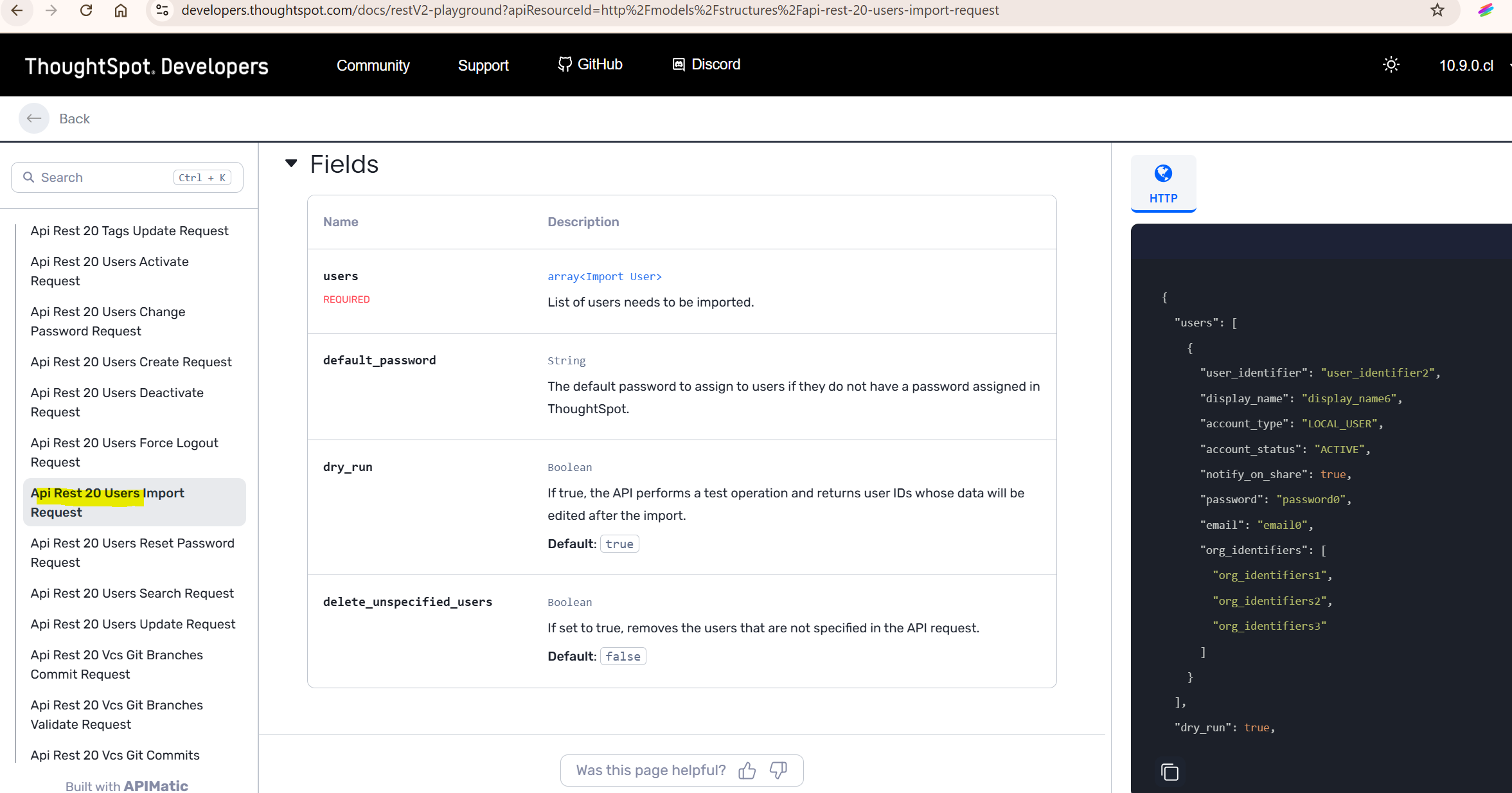The width and height of the screenshot is (1512, 793).
Task: Open the Discord link
Action: 706,64
